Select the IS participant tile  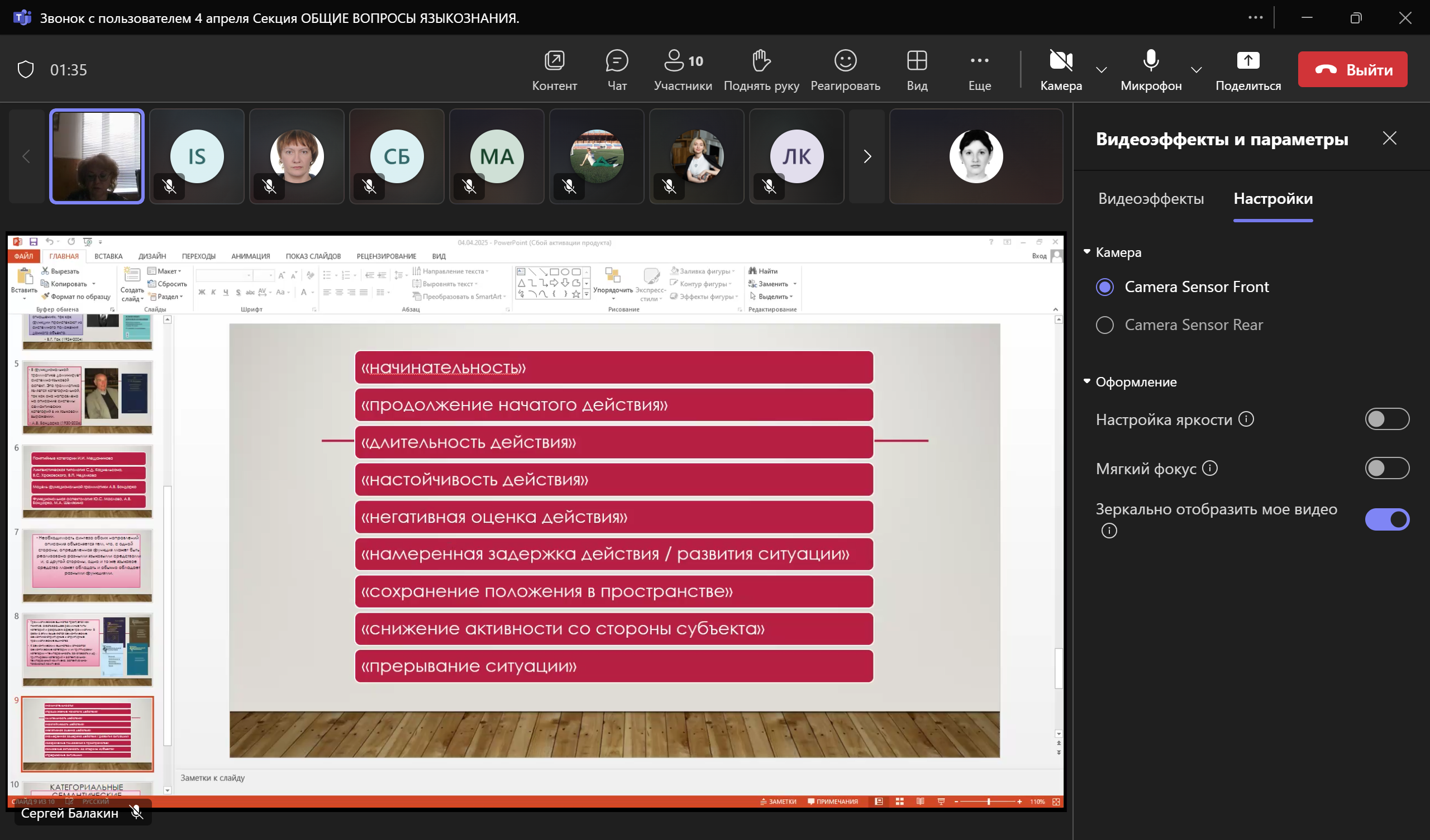pyautogui.click(x=197, y=156)
